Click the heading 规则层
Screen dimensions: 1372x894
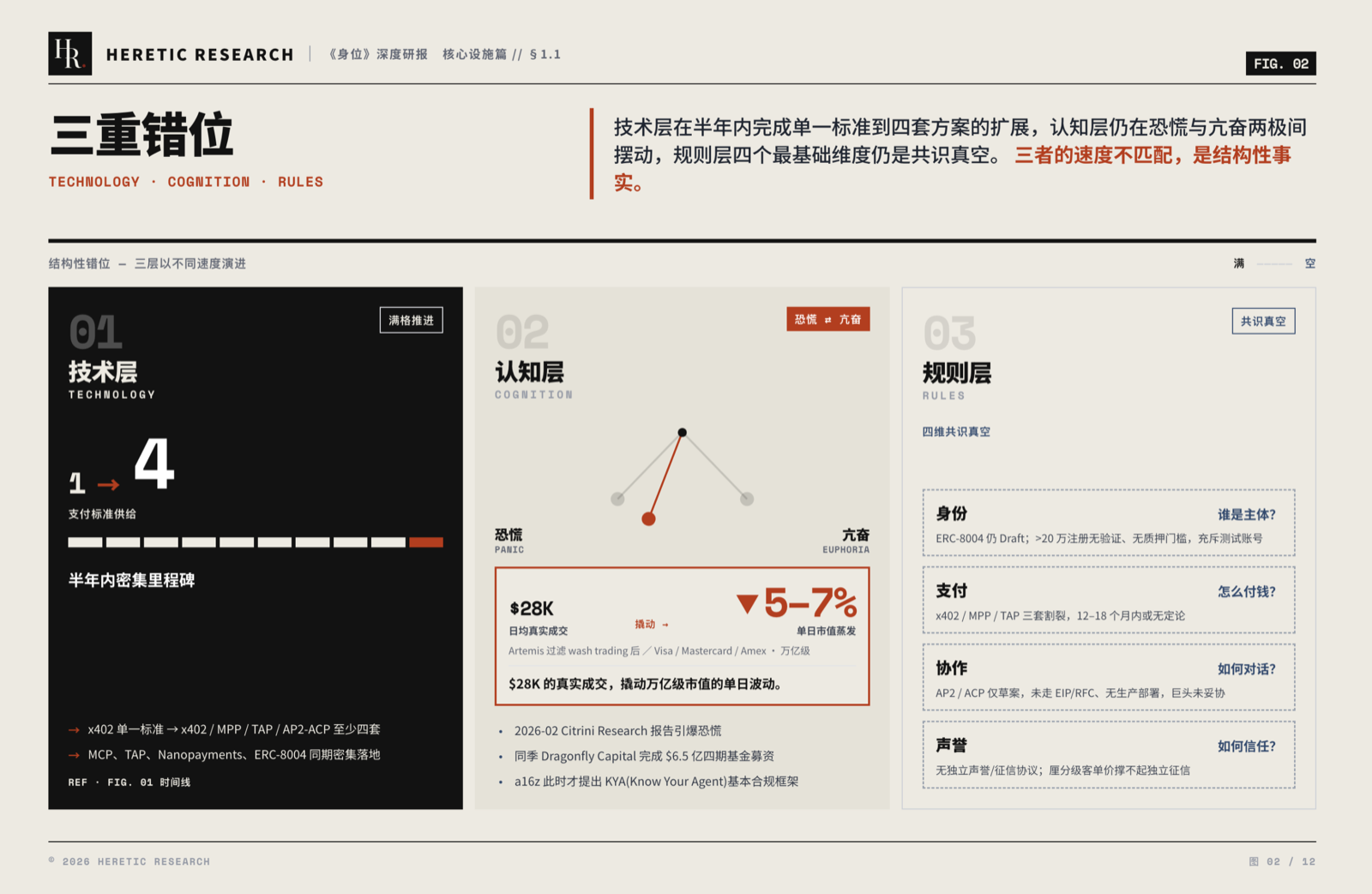957,373
